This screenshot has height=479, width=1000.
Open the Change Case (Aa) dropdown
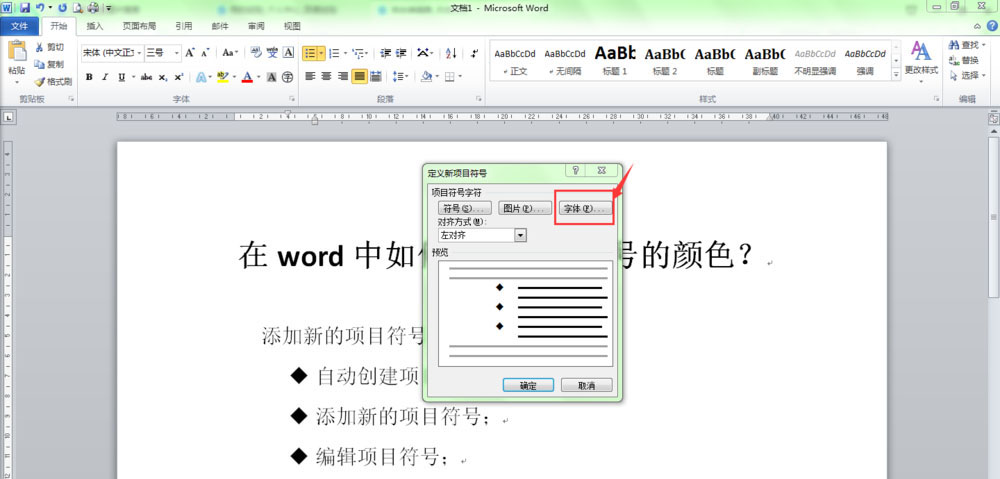(230, 53)
